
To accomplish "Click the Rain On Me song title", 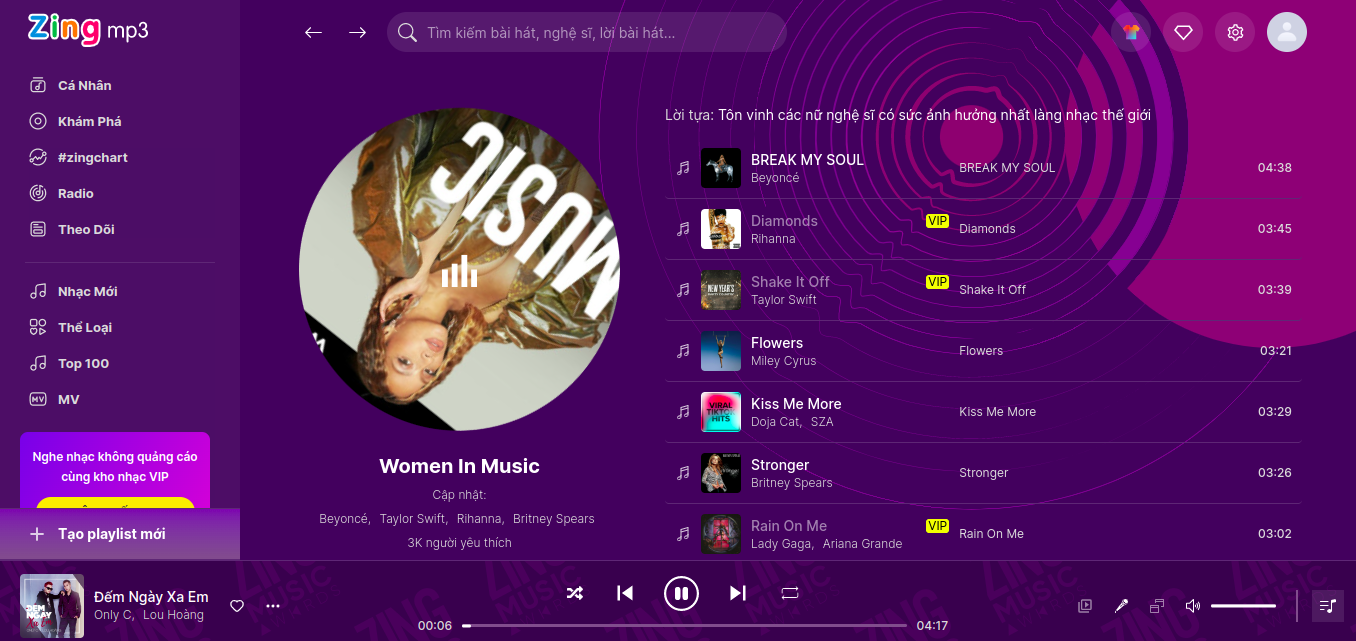I will pyautogui.click(x=789, y=526).
